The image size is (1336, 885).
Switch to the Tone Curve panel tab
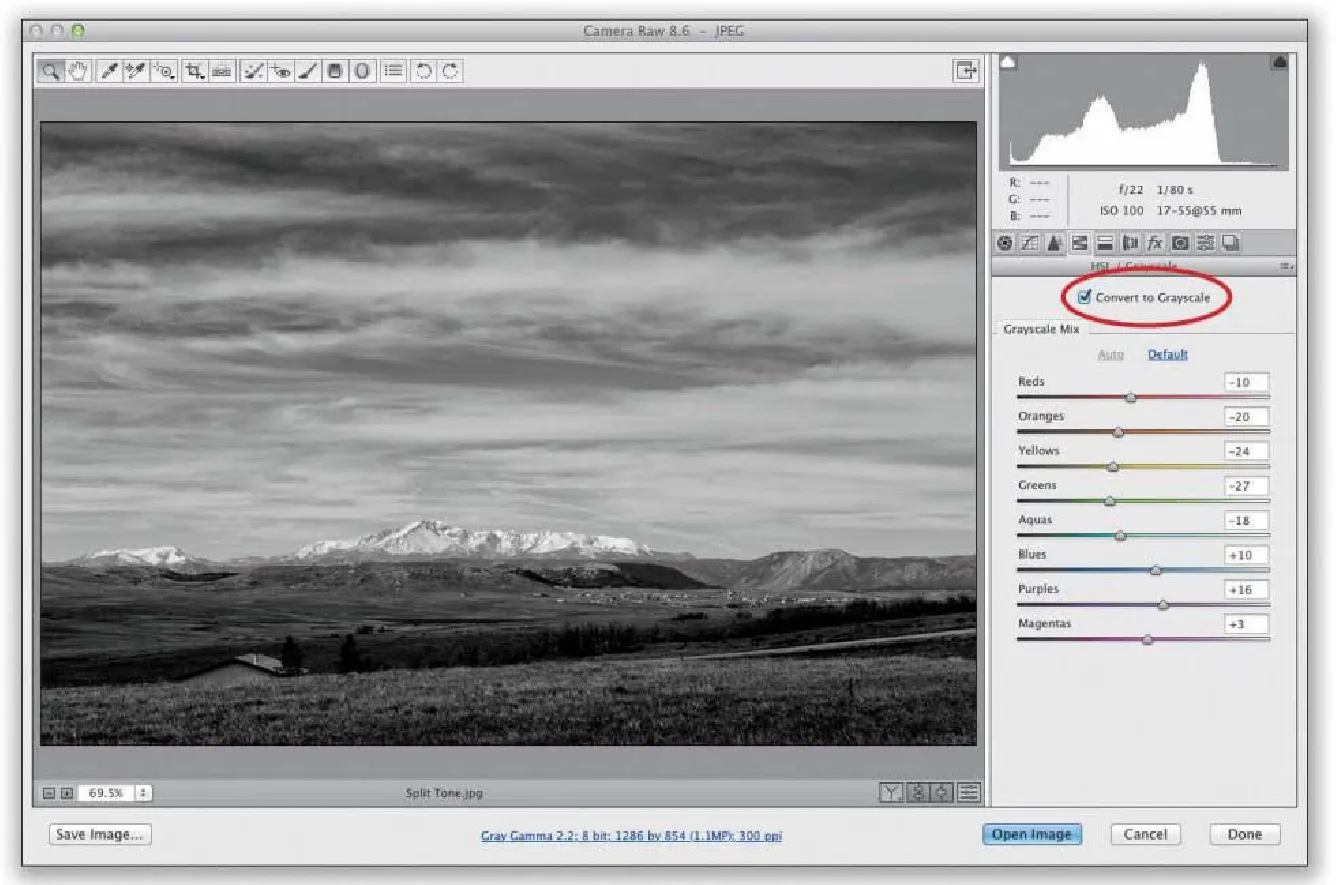[1029, 243]
